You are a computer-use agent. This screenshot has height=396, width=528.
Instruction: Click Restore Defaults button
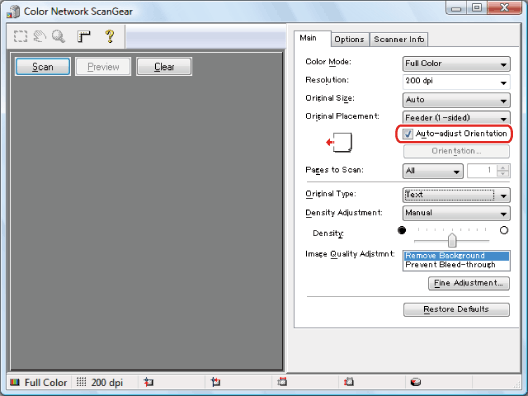pyautogui.click(x=456, y=309)
